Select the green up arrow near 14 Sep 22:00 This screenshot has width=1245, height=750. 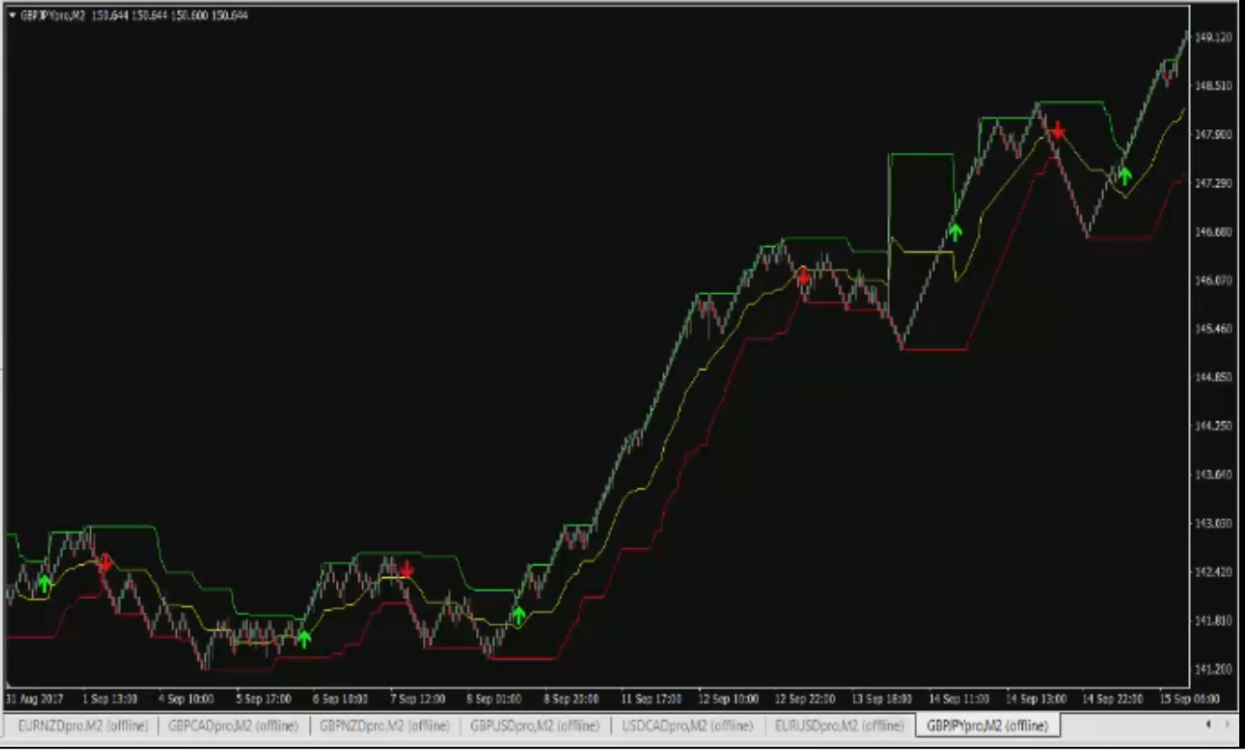coord(1125,176)
